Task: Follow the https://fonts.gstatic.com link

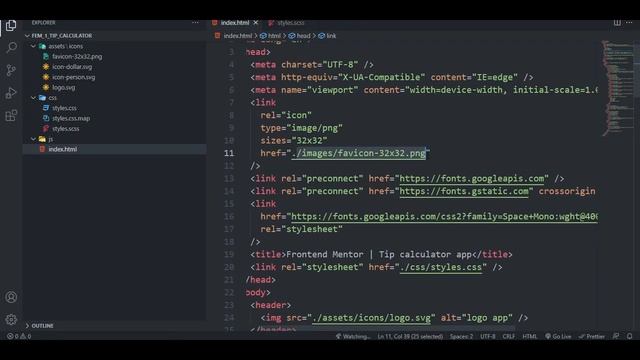Action: pos(464,191)
